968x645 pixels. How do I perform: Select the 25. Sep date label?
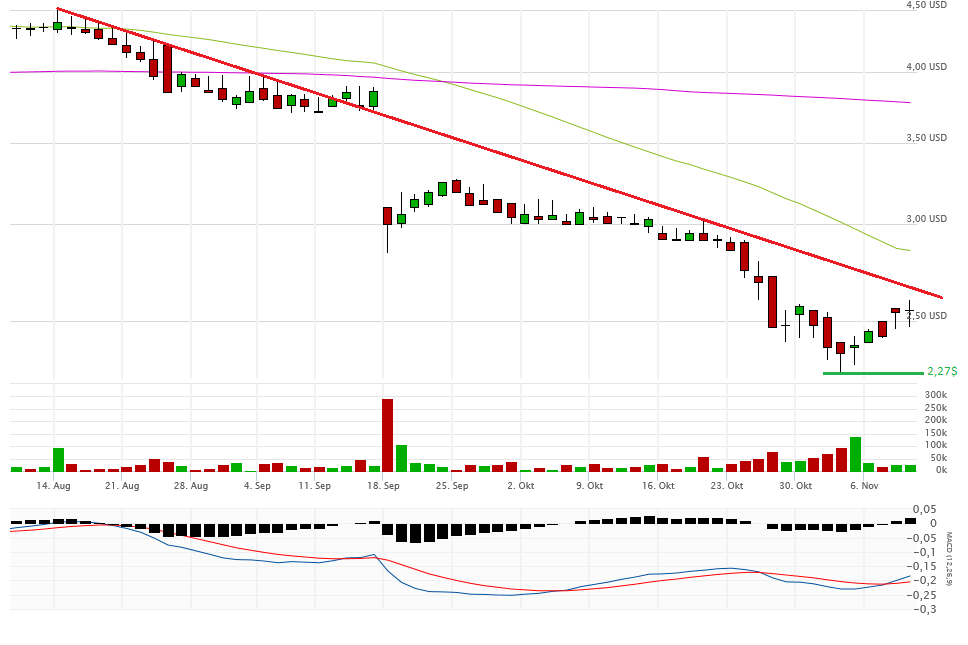452,486
